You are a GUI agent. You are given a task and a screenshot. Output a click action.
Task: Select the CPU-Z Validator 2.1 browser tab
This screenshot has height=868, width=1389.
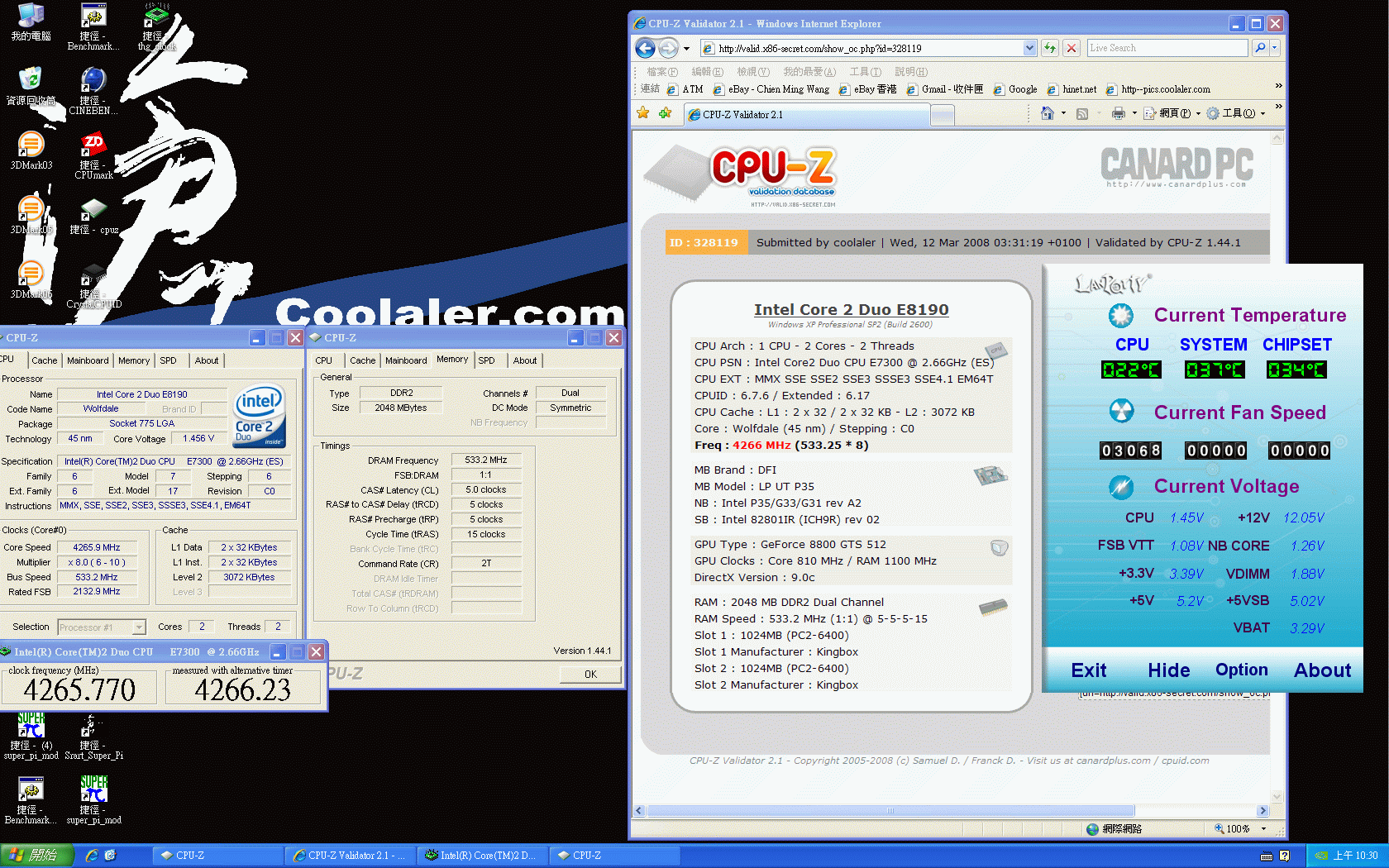click(x=807, y=115)
